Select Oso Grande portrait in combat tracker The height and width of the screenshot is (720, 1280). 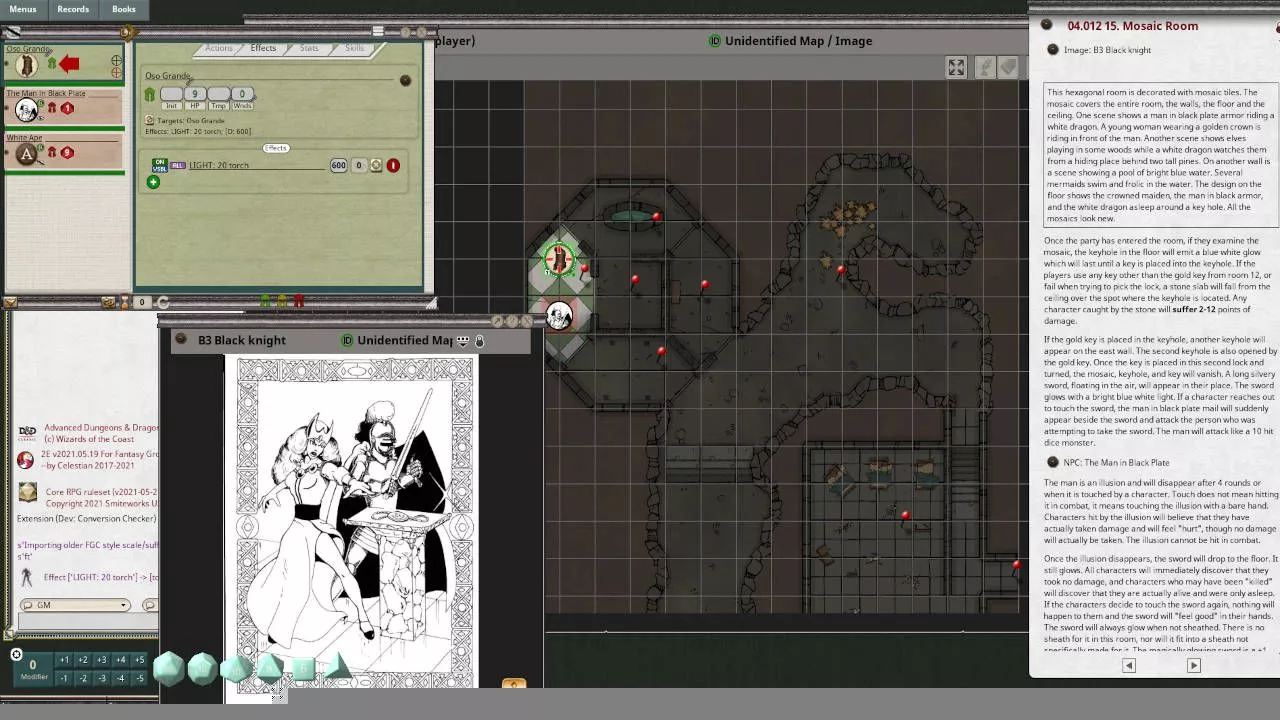pos(27,65)
